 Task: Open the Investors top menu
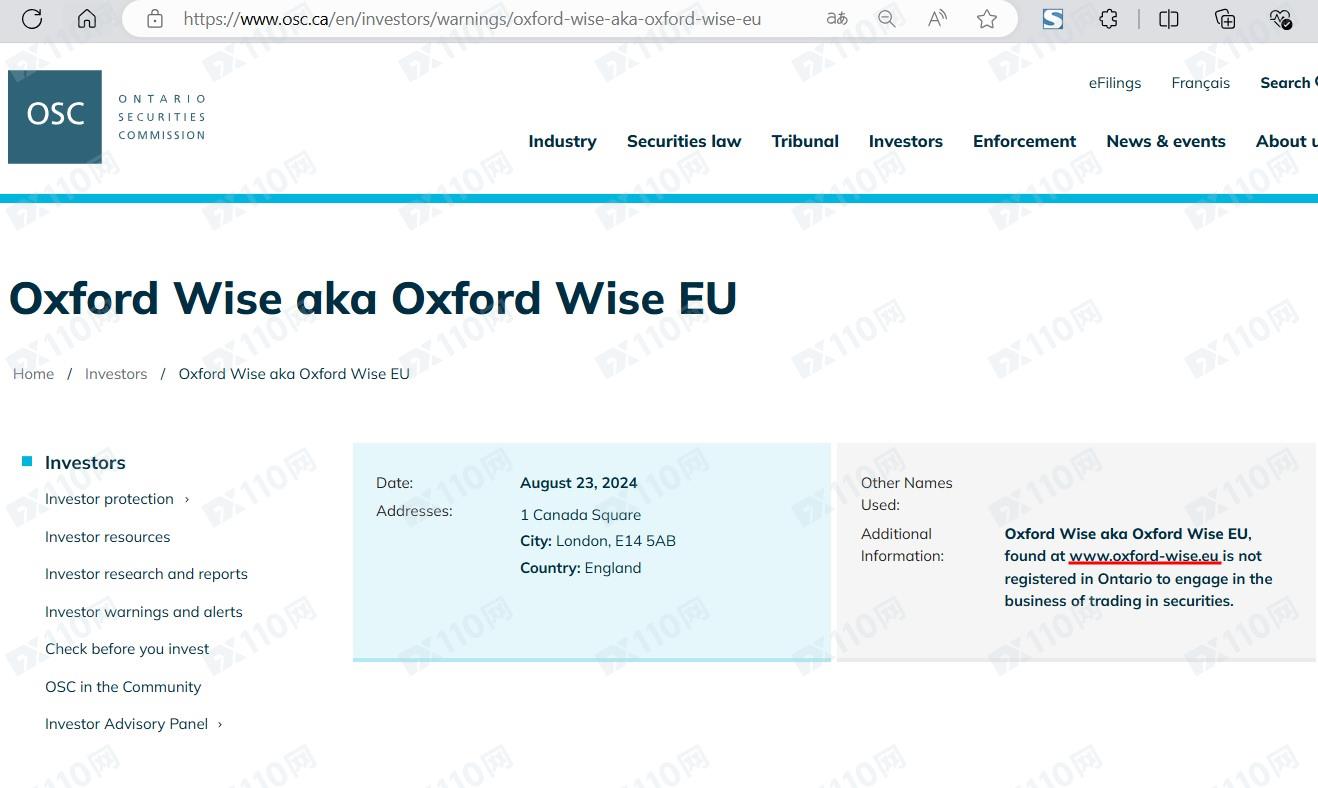906,141
